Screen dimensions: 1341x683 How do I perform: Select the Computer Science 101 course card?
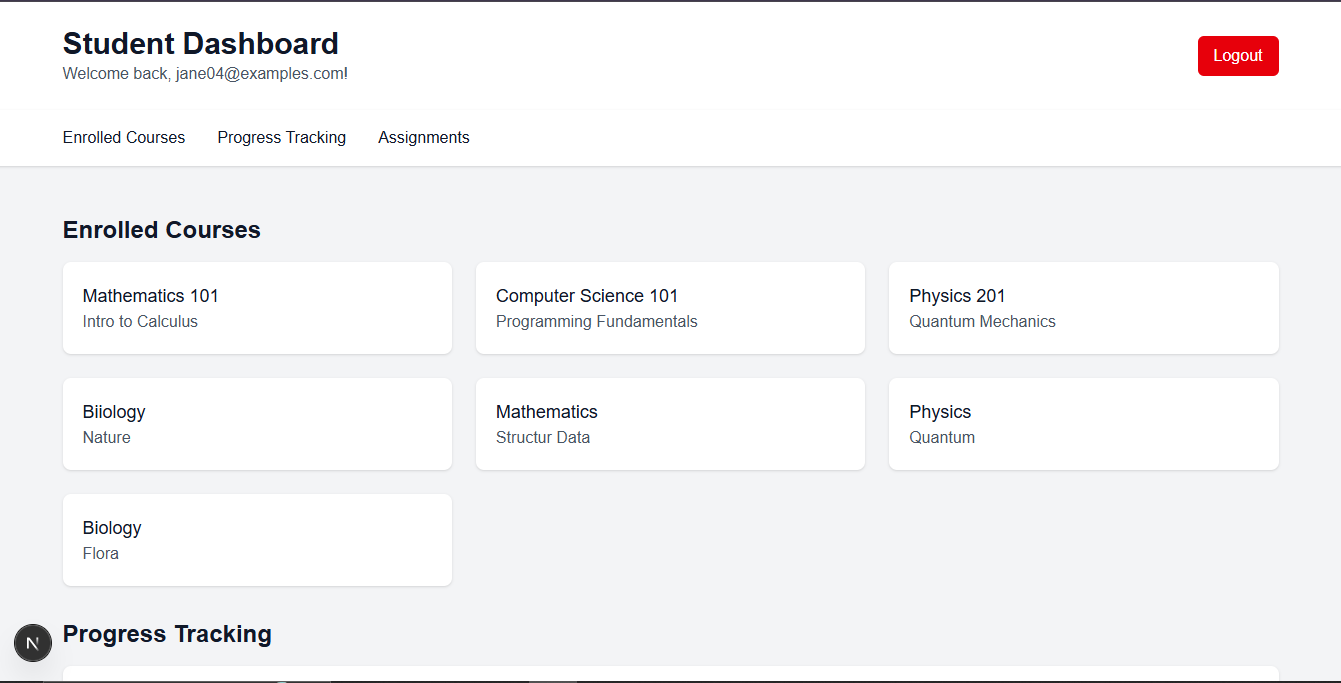tap(670, 308)
